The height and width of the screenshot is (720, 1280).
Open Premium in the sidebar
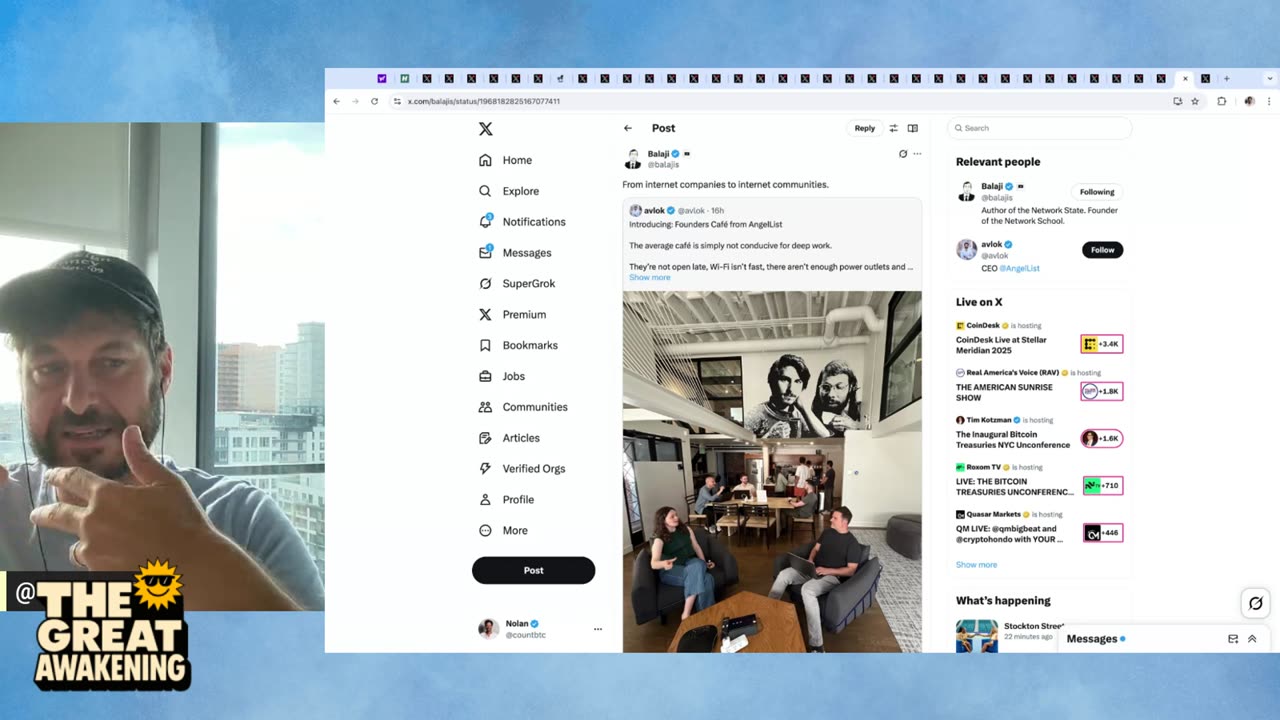point(512,315)
